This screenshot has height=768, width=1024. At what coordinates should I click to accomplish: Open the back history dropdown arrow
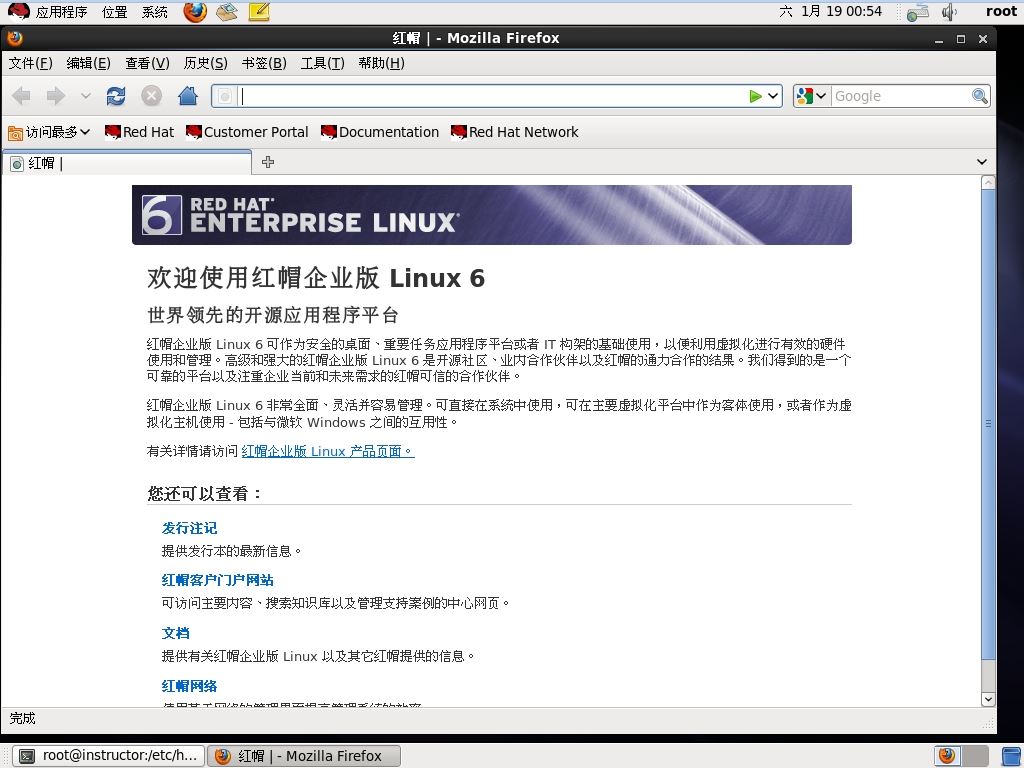tap(86, 96)
